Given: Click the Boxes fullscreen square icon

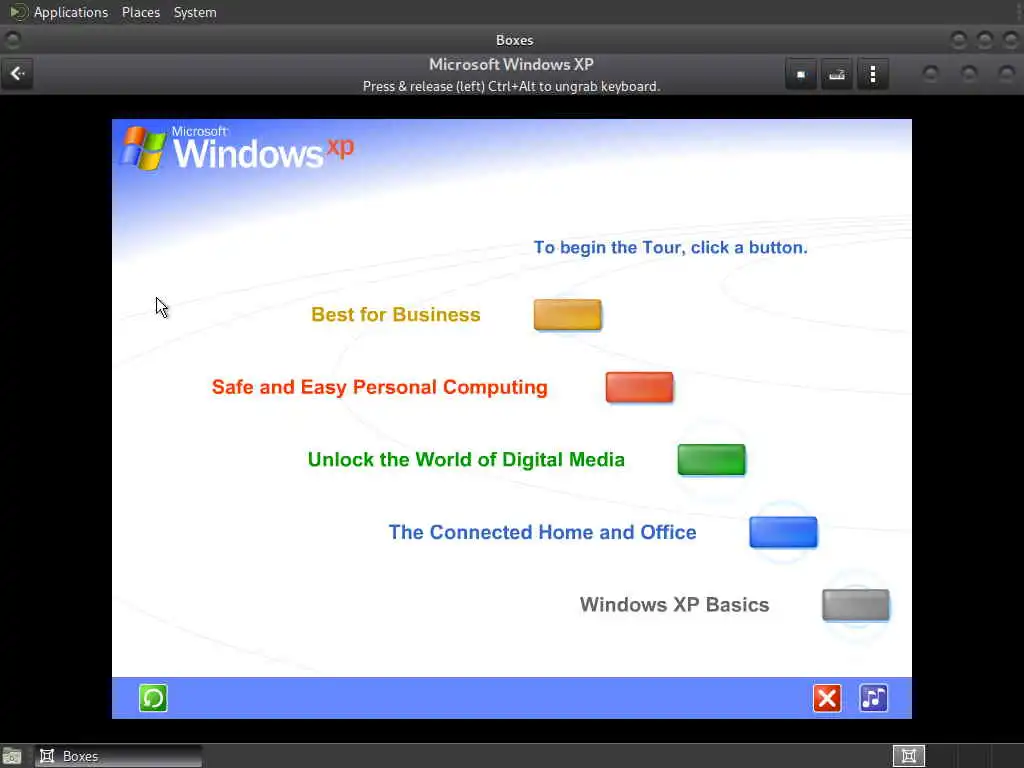Looking at the screenshot, I should click(x=801, y=74).
